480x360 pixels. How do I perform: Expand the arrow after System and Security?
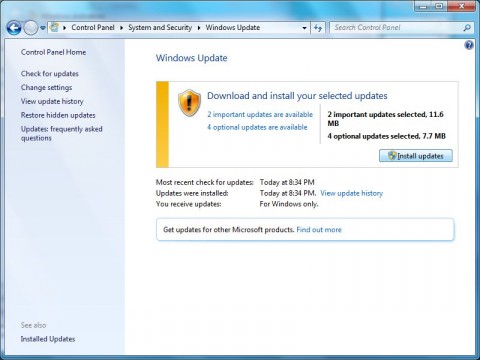(199, 28)
